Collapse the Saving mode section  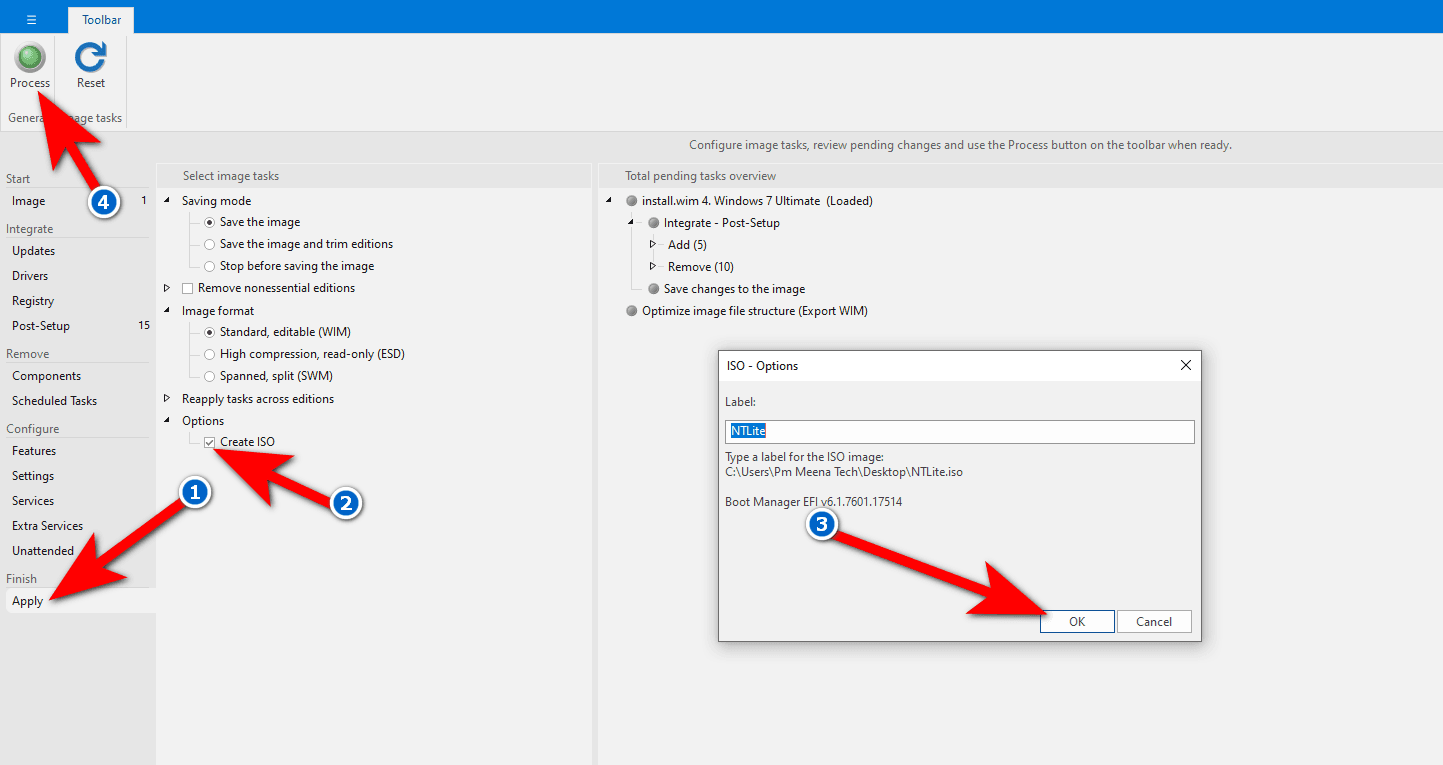pos(167,201)
